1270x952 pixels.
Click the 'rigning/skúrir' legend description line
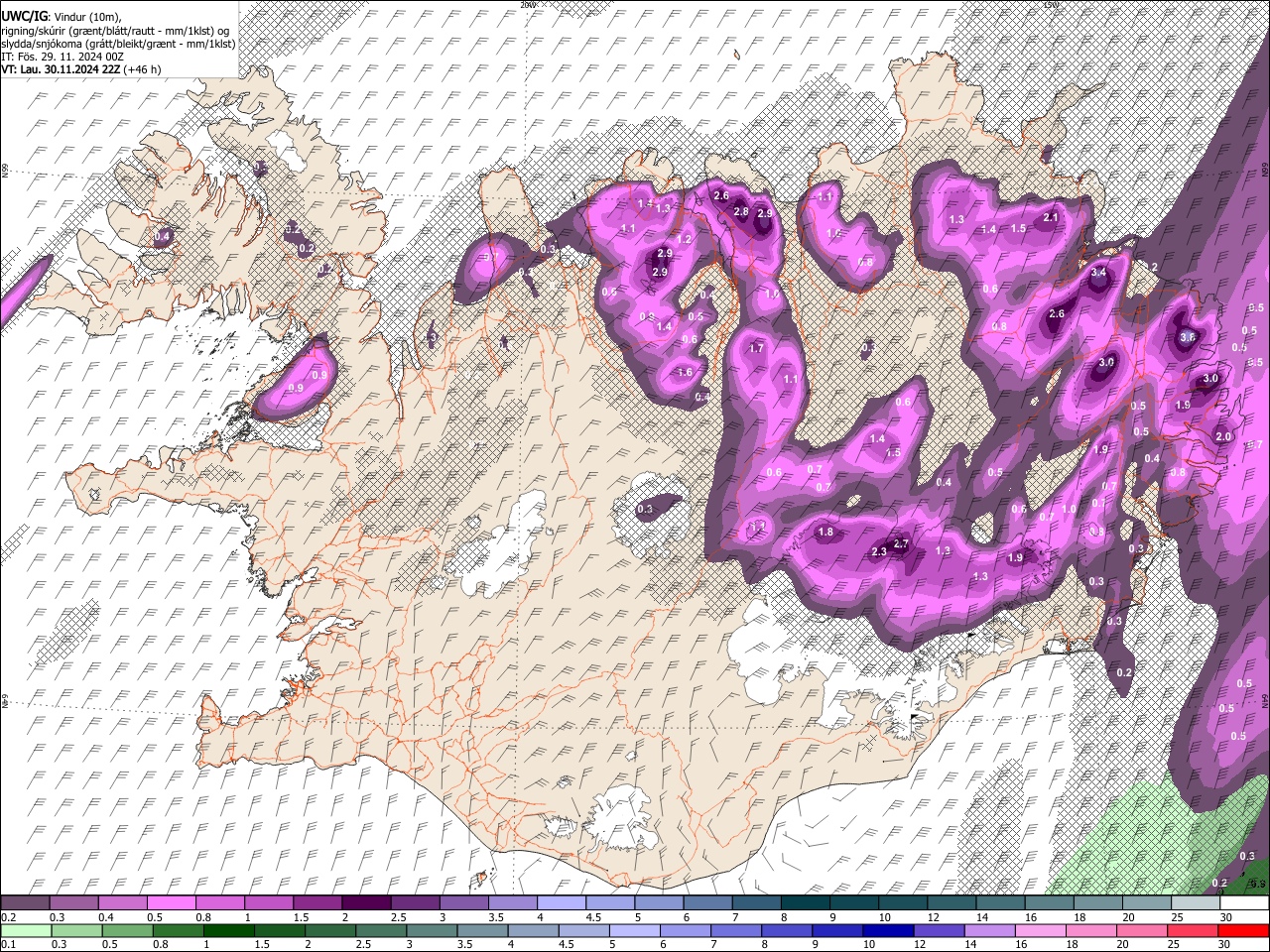click(115, 30)
